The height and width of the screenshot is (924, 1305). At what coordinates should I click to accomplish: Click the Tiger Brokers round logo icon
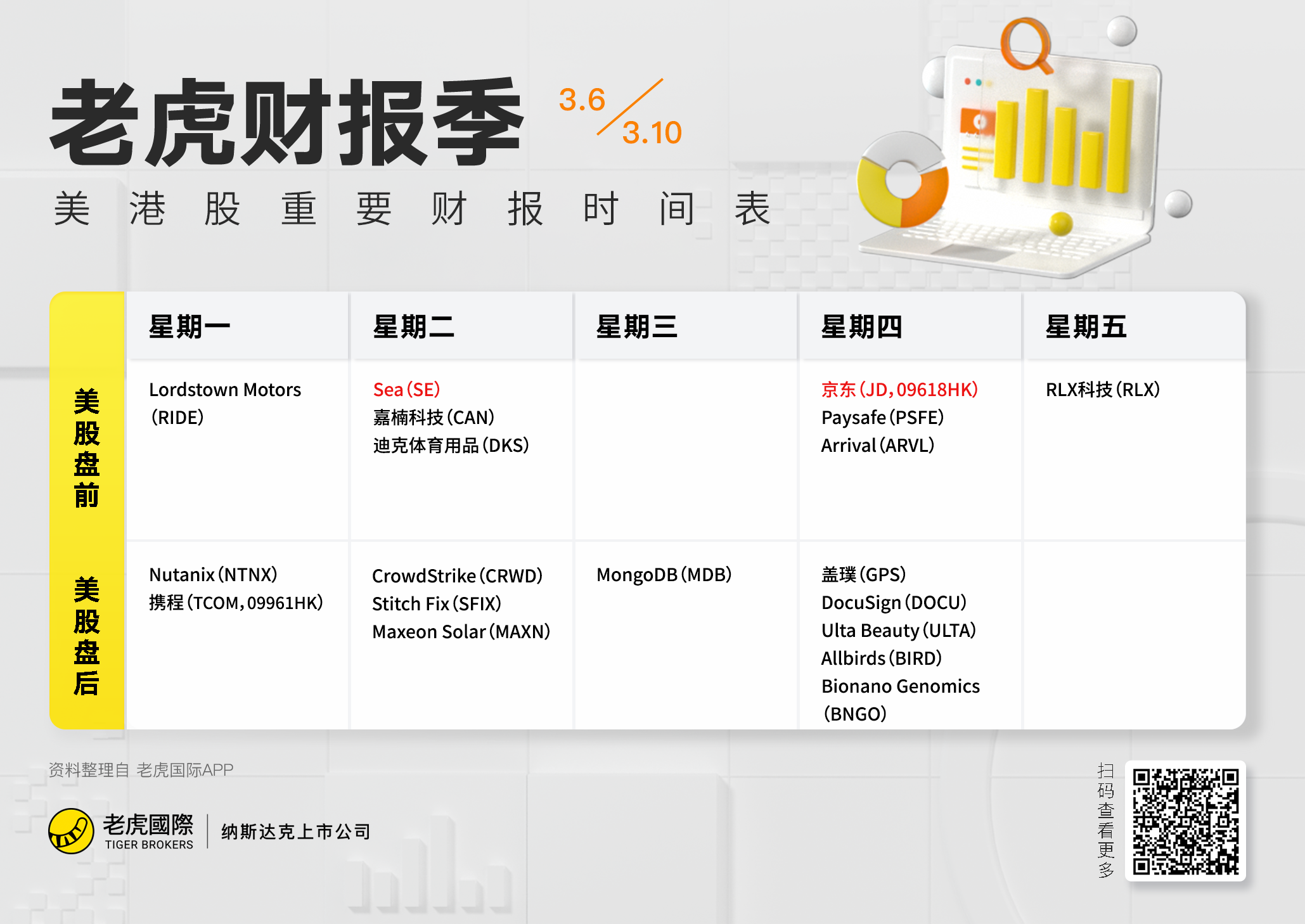[x=71, y=831]
